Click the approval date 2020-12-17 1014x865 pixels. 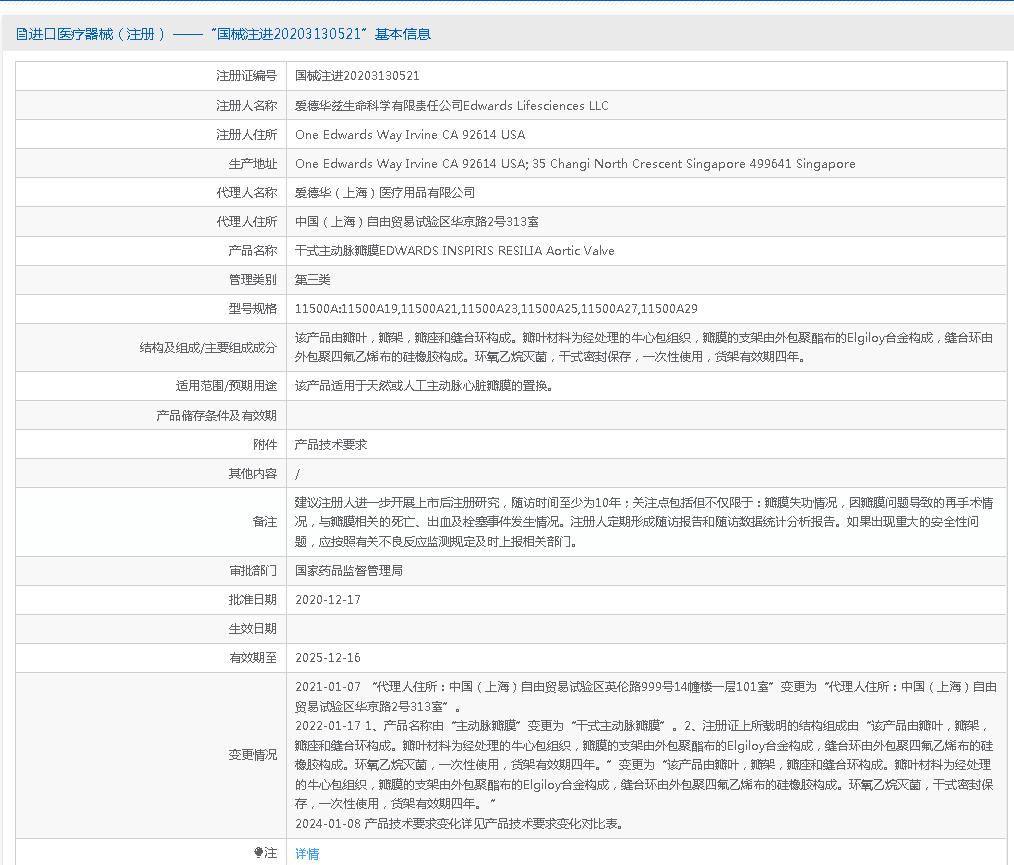tap(328, 600)
